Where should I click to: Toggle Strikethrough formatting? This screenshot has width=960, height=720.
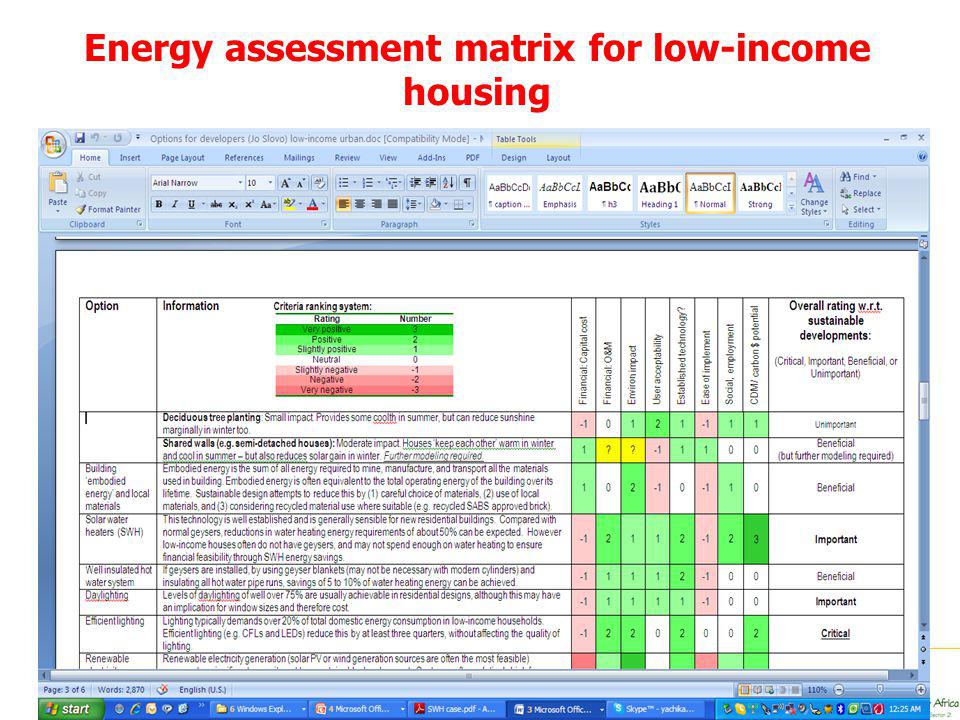pyautogui.click(x=216, y=204)
